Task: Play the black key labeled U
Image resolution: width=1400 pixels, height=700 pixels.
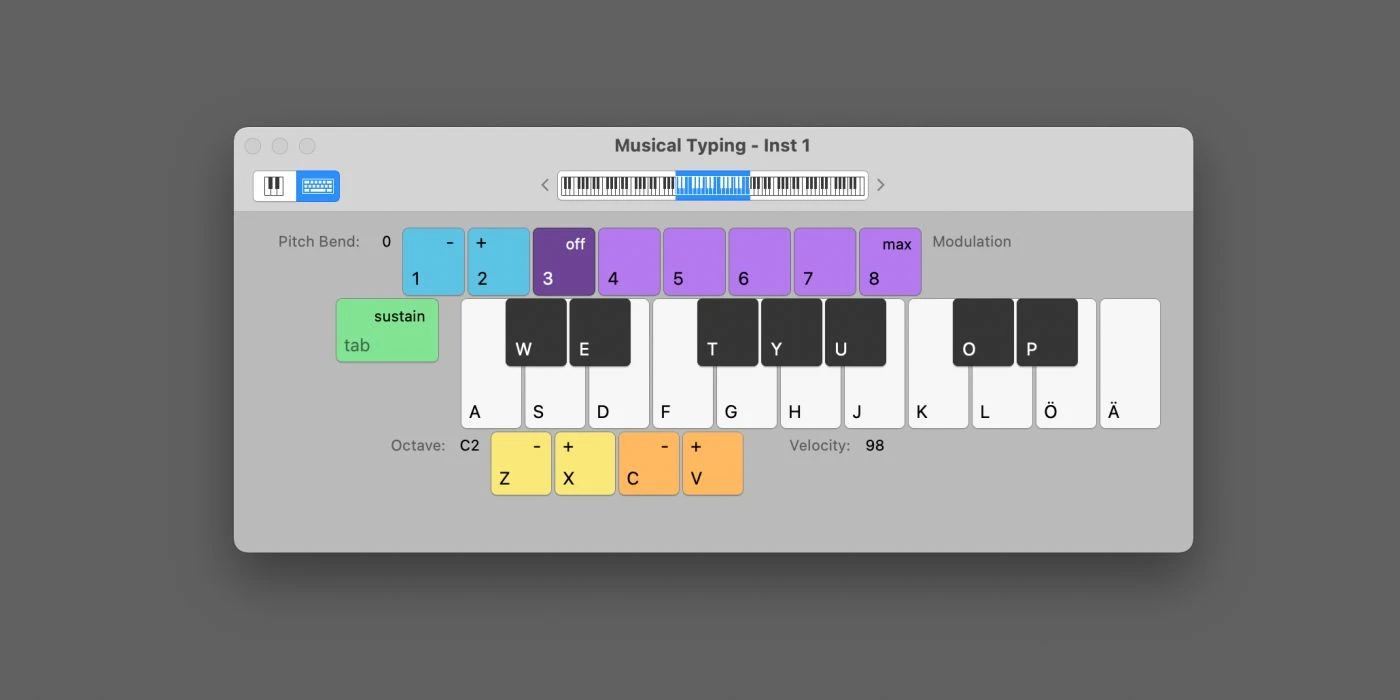Action: (x=856, y=332)
